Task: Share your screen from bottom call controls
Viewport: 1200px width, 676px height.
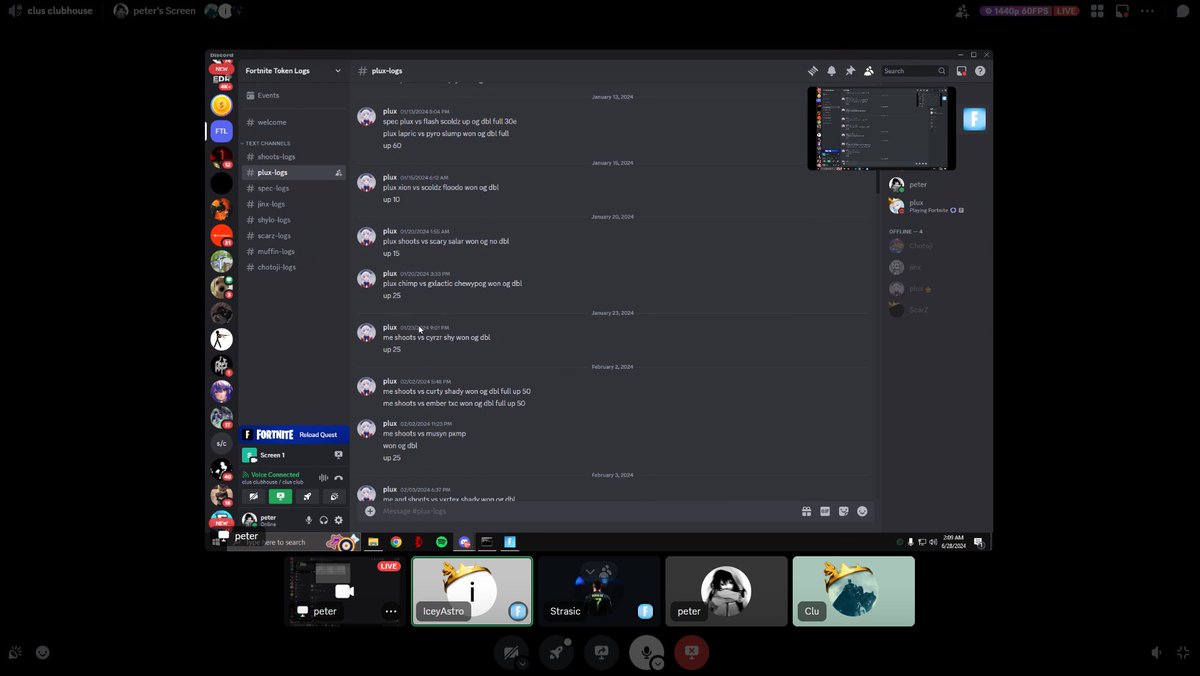Action: click(x=601, y=652)
